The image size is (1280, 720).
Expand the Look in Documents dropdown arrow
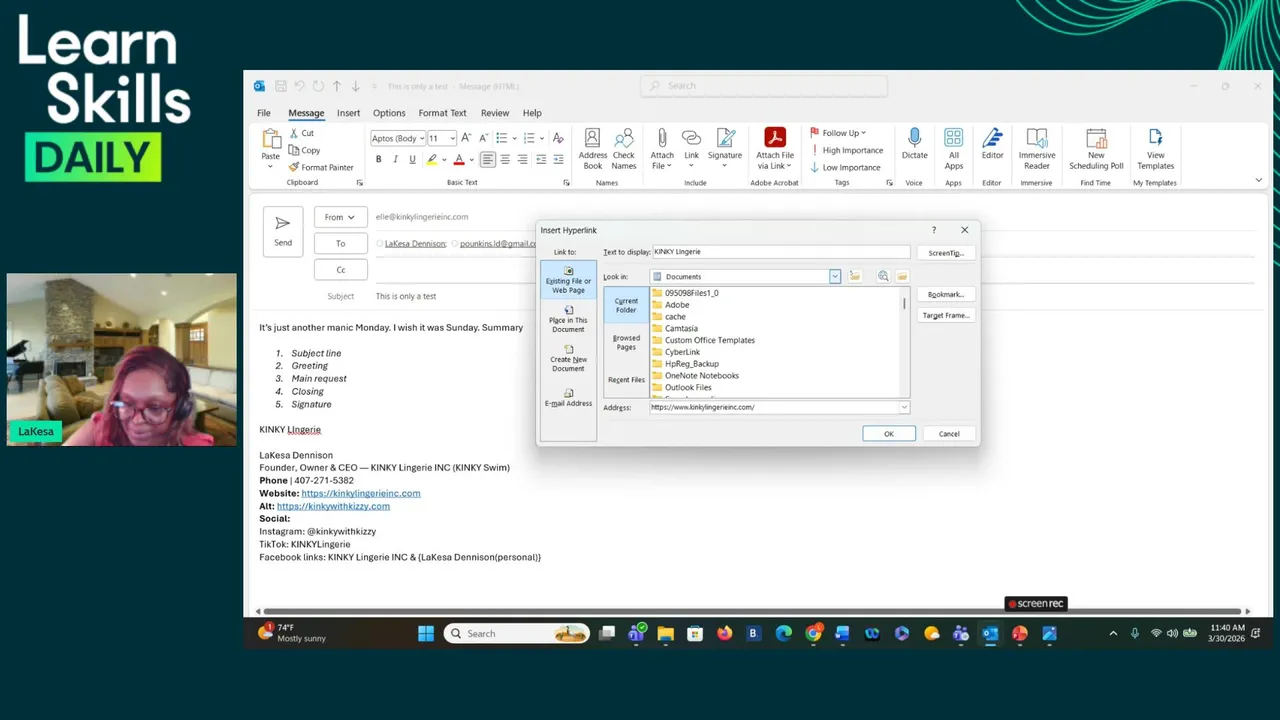[835, 276]
